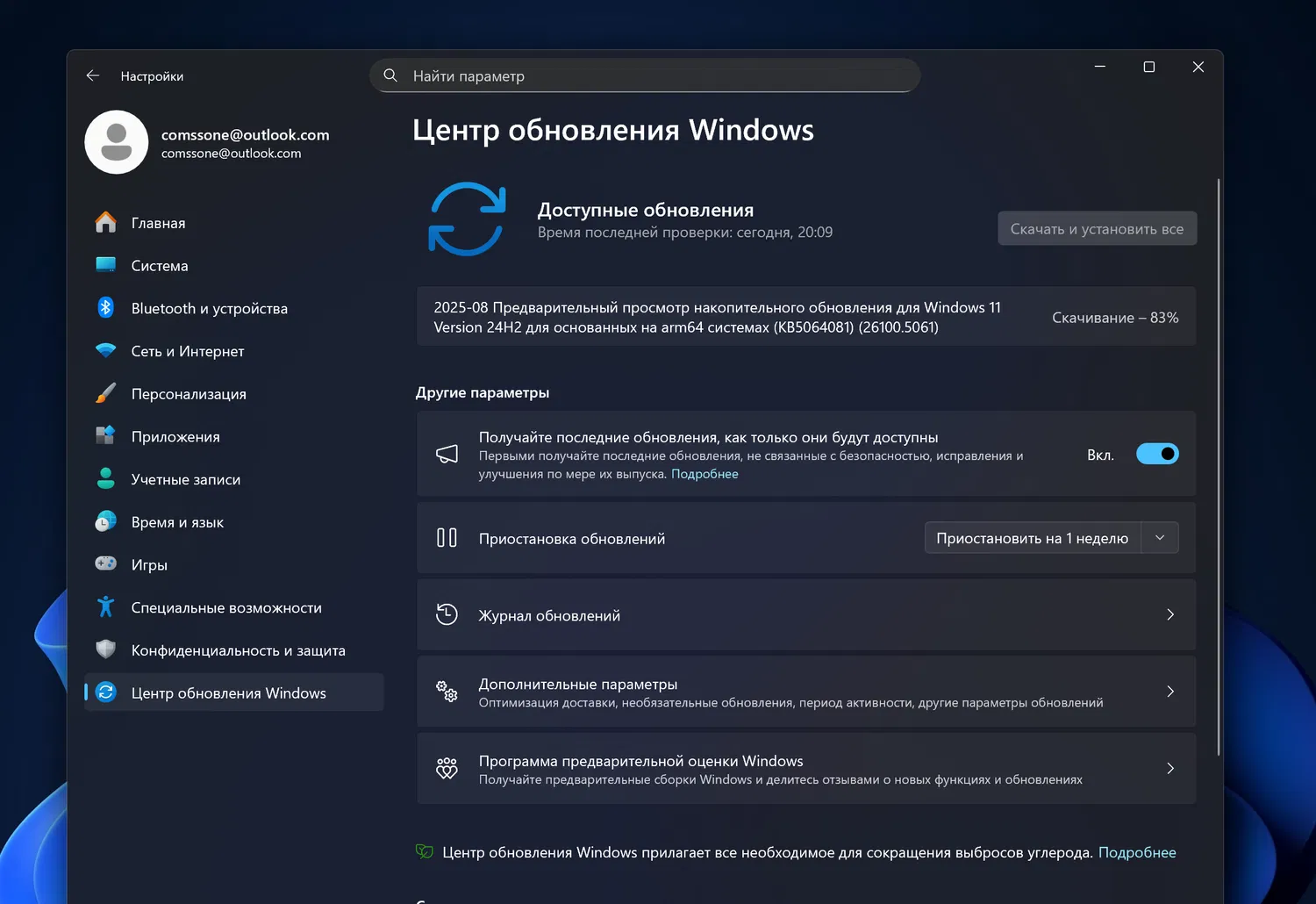Click the Учетные записи person icon
This screenshot has width=1316, height=904.
click(106, 479)
